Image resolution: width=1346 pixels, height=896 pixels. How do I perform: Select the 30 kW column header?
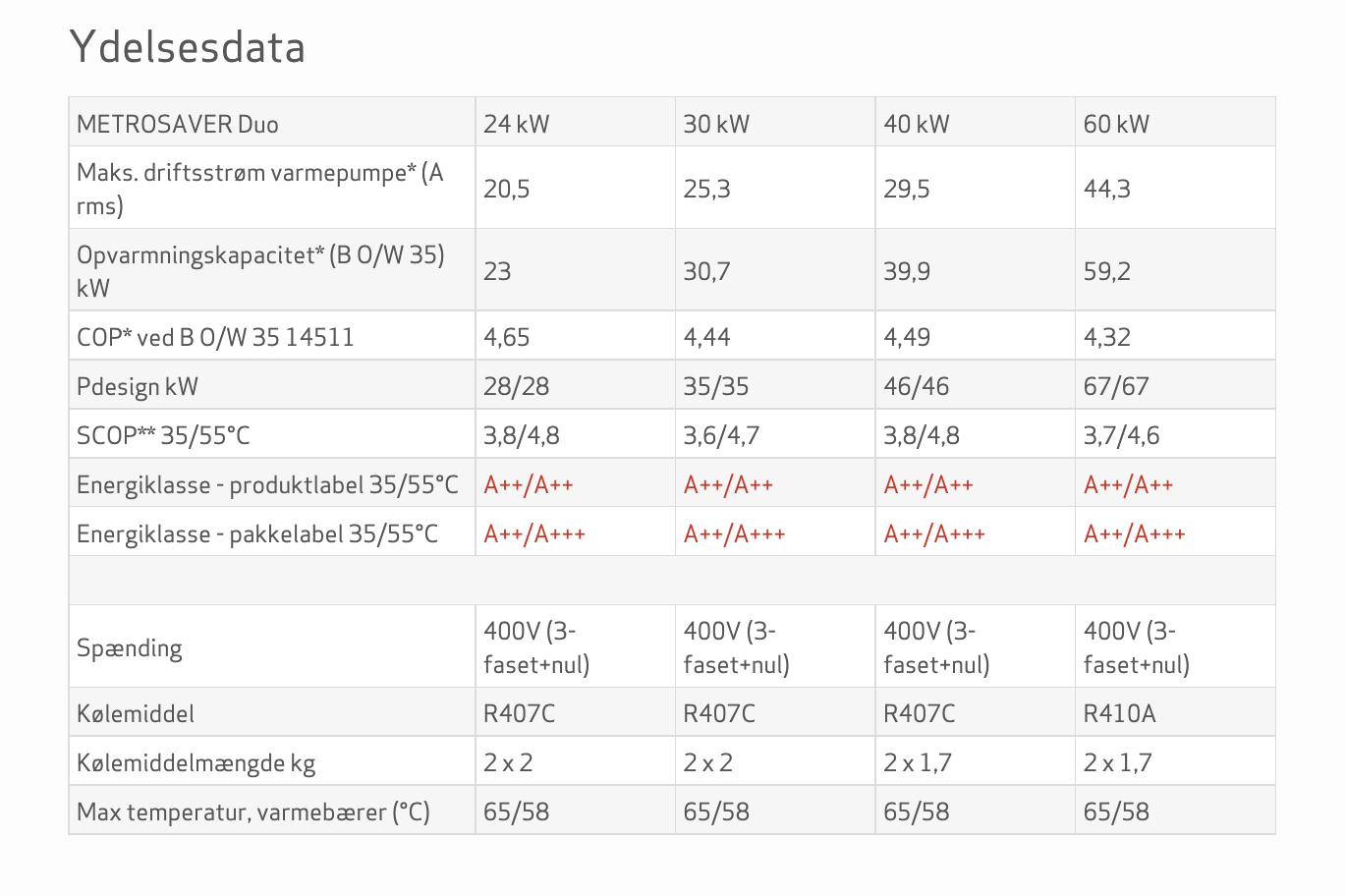point(716,124)
